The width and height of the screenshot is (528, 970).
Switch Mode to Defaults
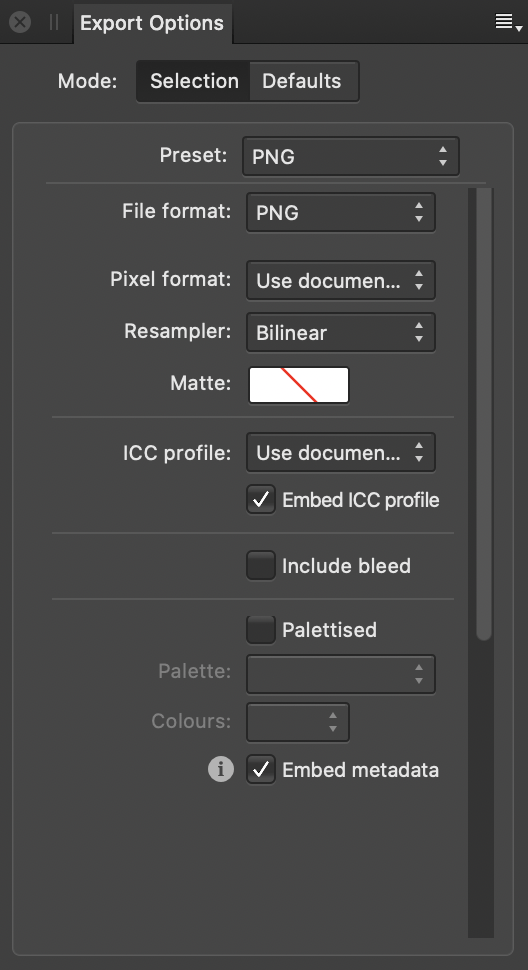point(303,81)
